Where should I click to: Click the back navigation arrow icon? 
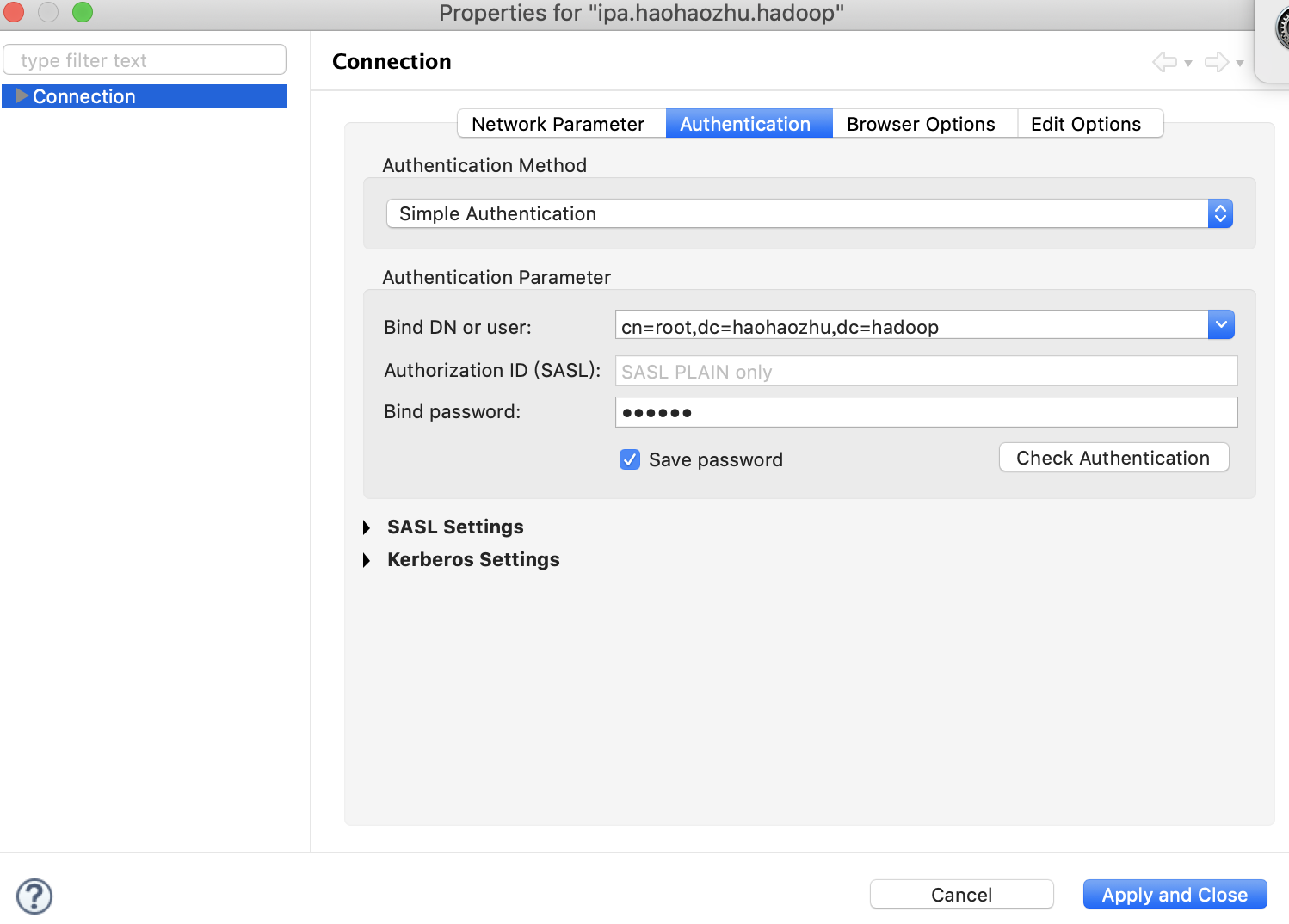point(1166,61)
